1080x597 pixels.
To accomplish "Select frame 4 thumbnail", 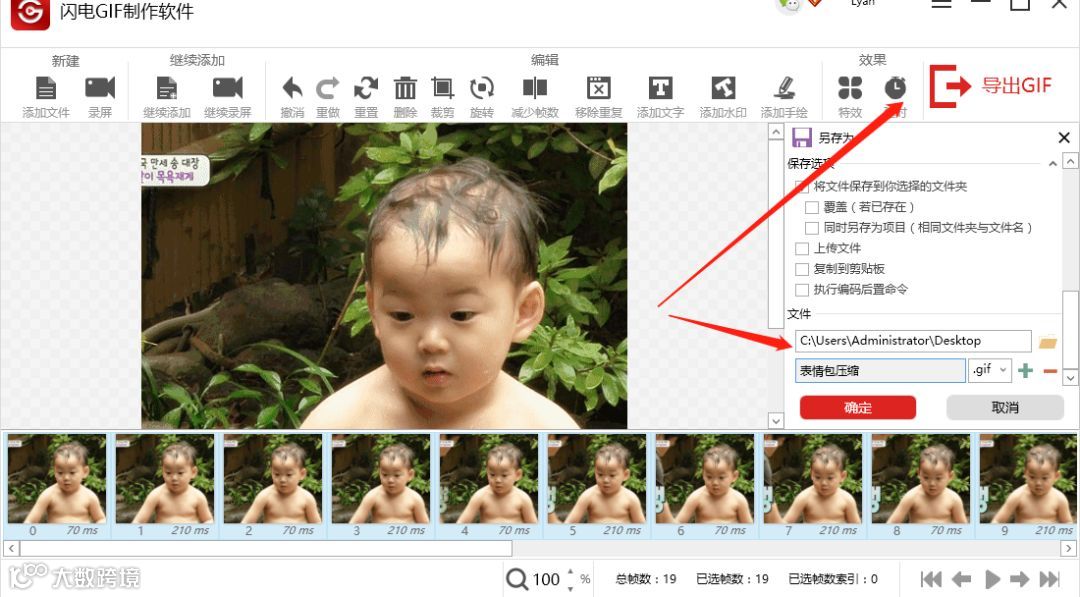I will (489, 485).
